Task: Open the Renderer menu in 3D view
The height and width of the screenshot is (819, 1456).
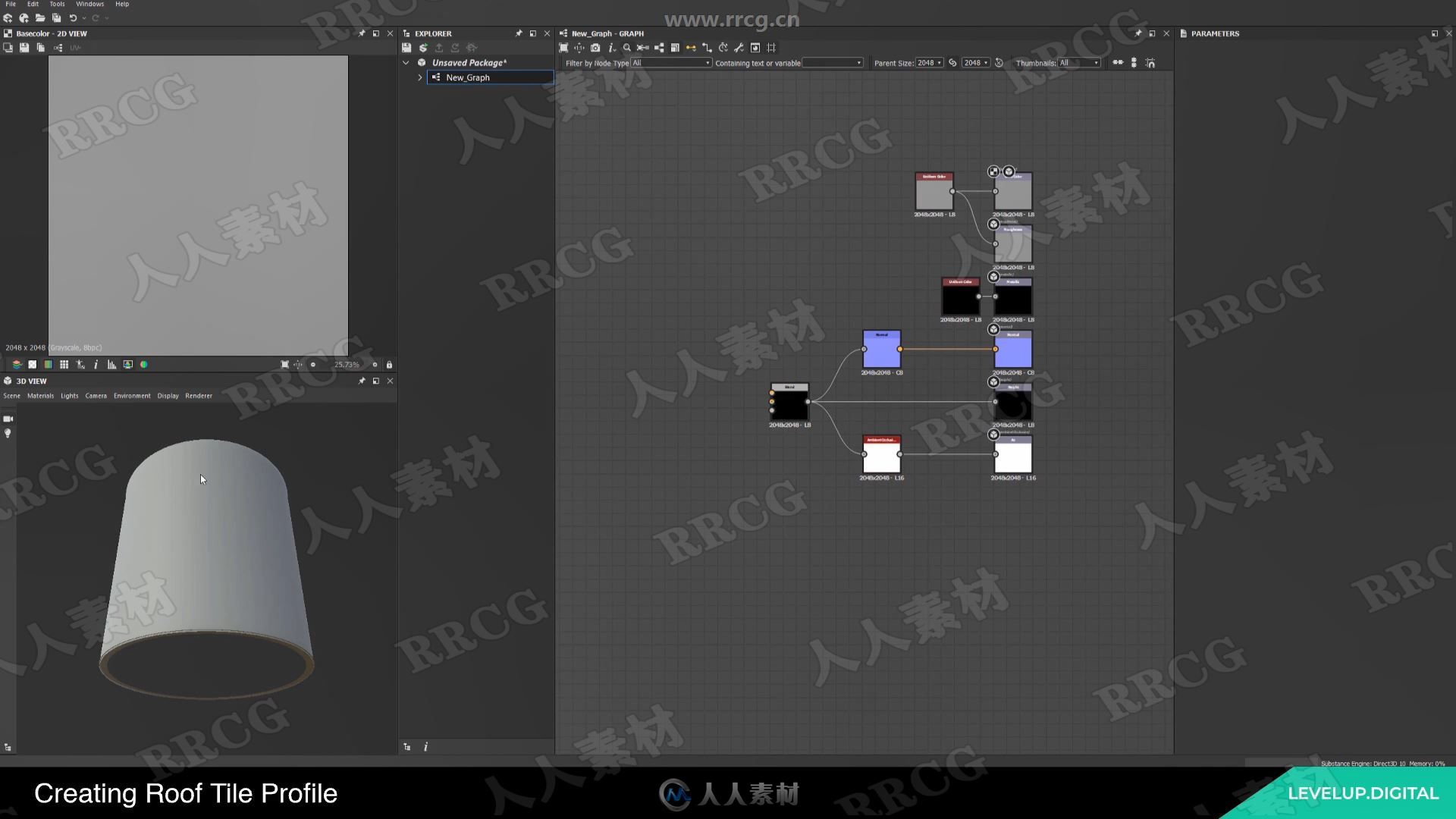Action: coord(199,396)
